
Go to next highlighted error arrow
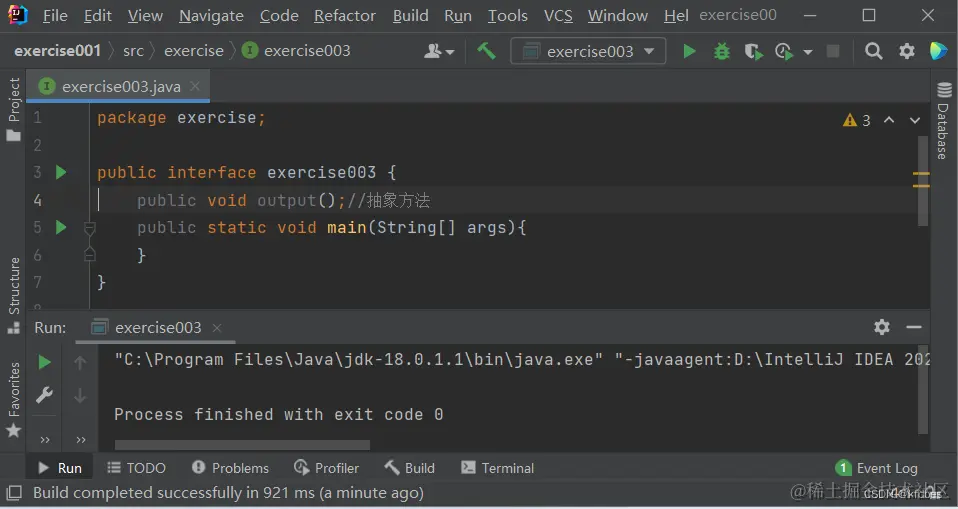pos(915,120)
